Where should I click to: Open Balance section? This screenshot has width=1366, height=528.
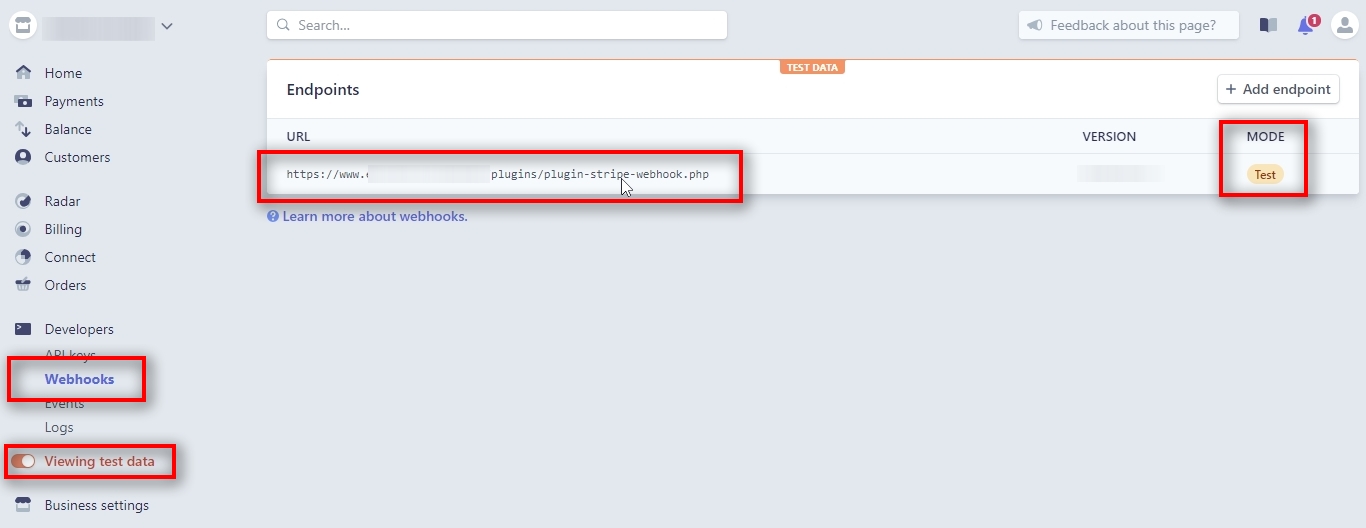pos(68,129)
